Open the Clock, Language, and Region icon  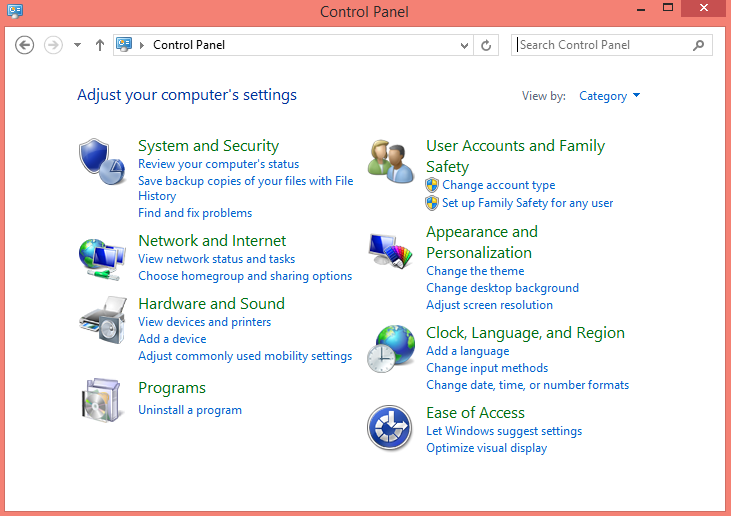tap(391, 349)
